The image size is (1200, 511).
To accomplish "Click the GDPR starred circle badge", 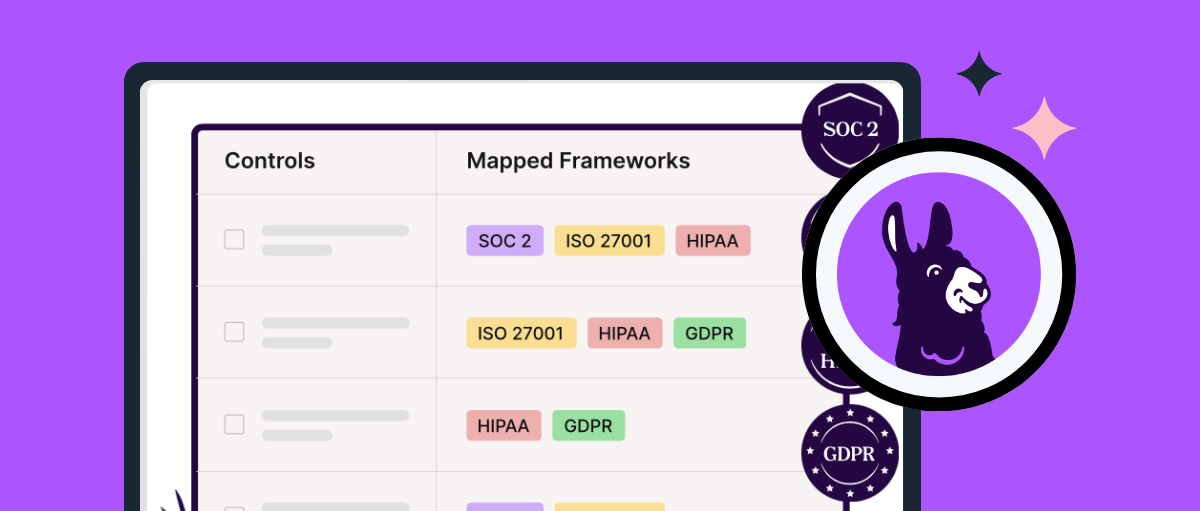I will (849, 453).
